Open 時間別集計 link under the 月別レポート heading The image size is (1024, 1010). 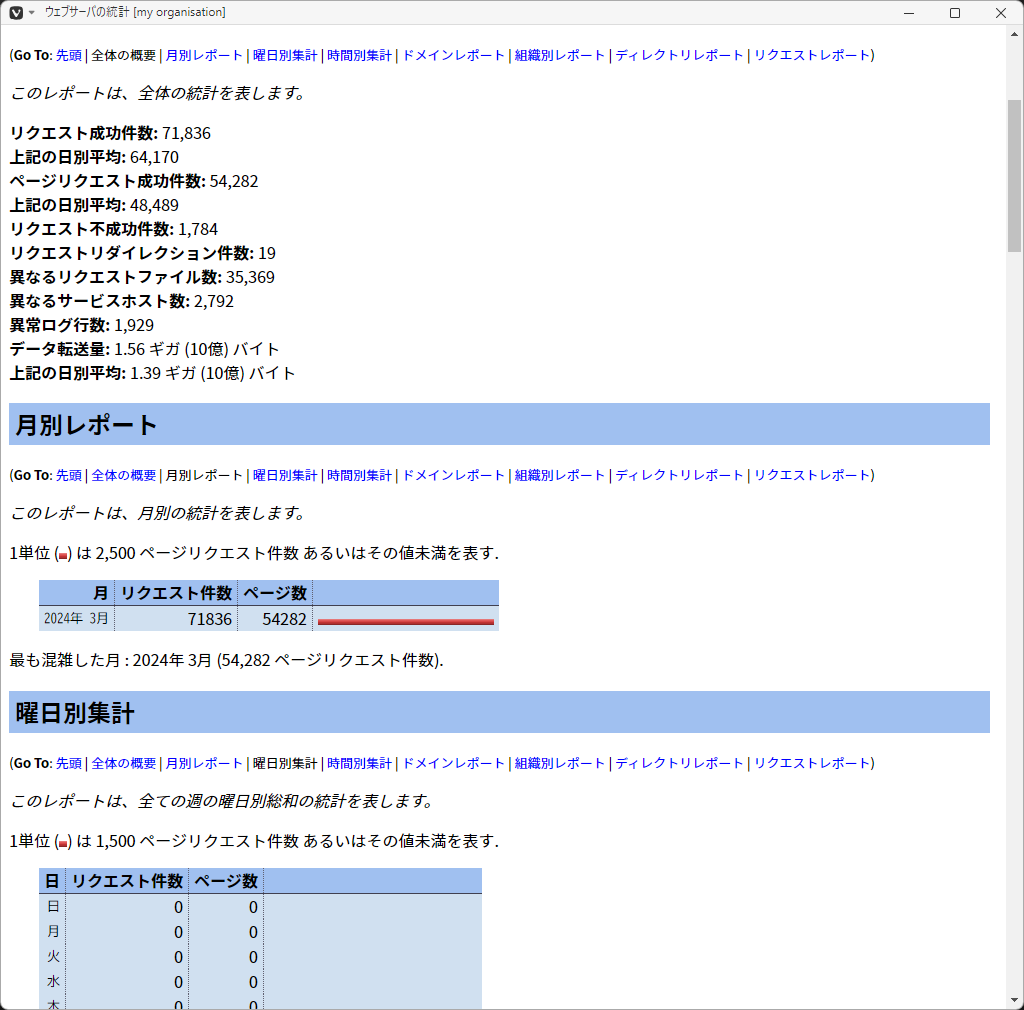[x=359, y=475]
